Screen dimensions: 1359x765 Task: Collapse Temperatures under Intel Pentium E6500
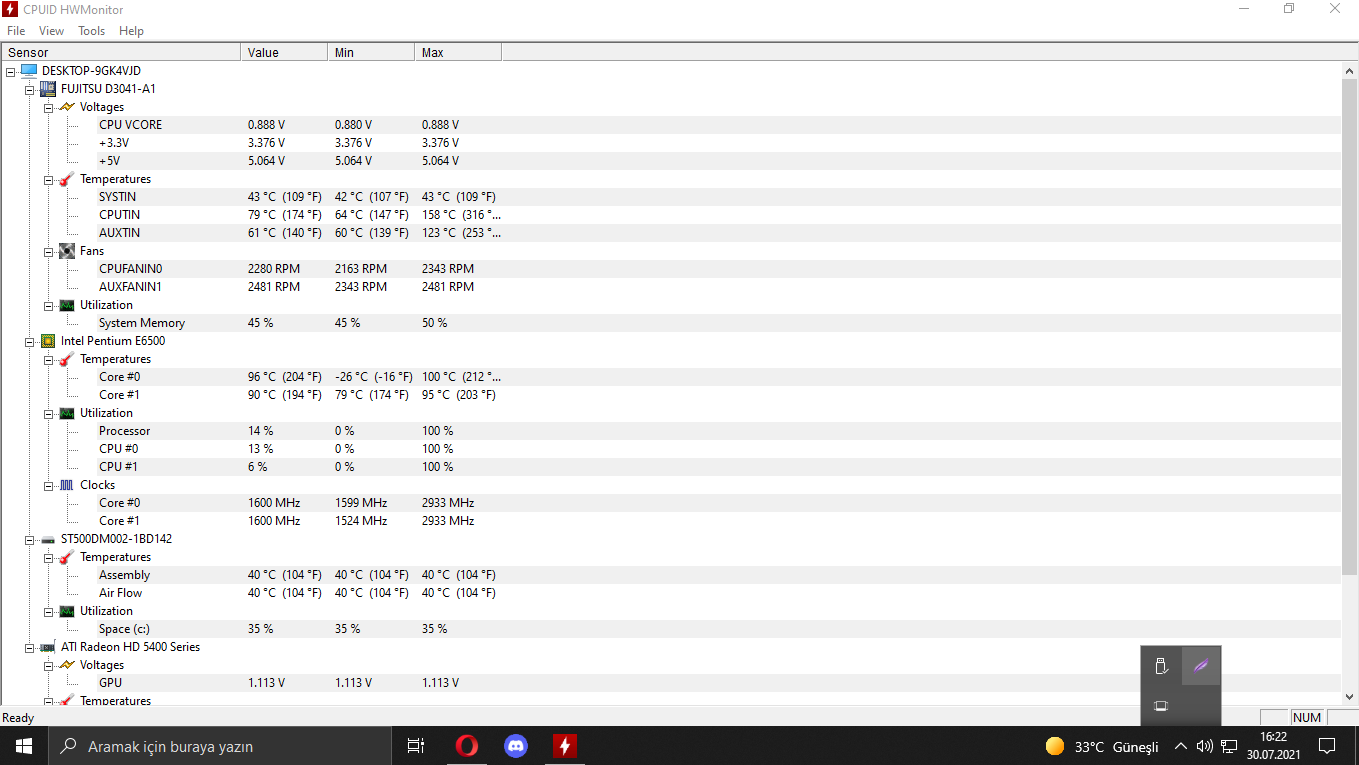tap(48, 360)
